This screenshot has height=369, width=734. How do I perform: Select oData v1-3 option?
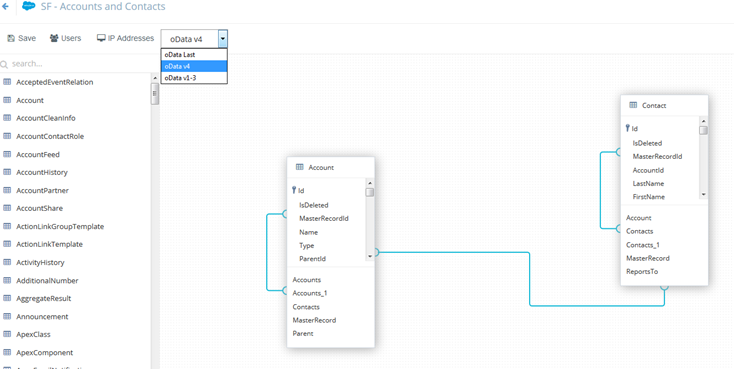coord(194,78)
